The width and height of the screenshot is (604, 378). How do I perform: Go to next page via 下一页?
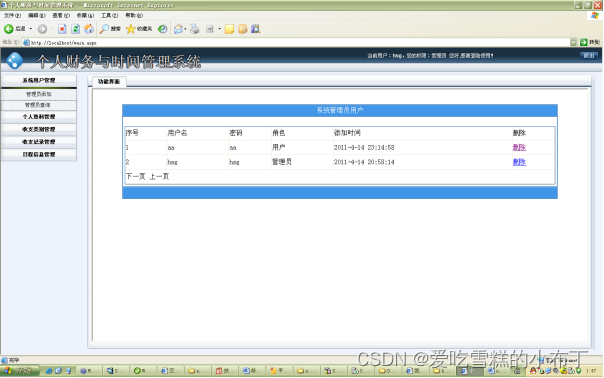136,176
